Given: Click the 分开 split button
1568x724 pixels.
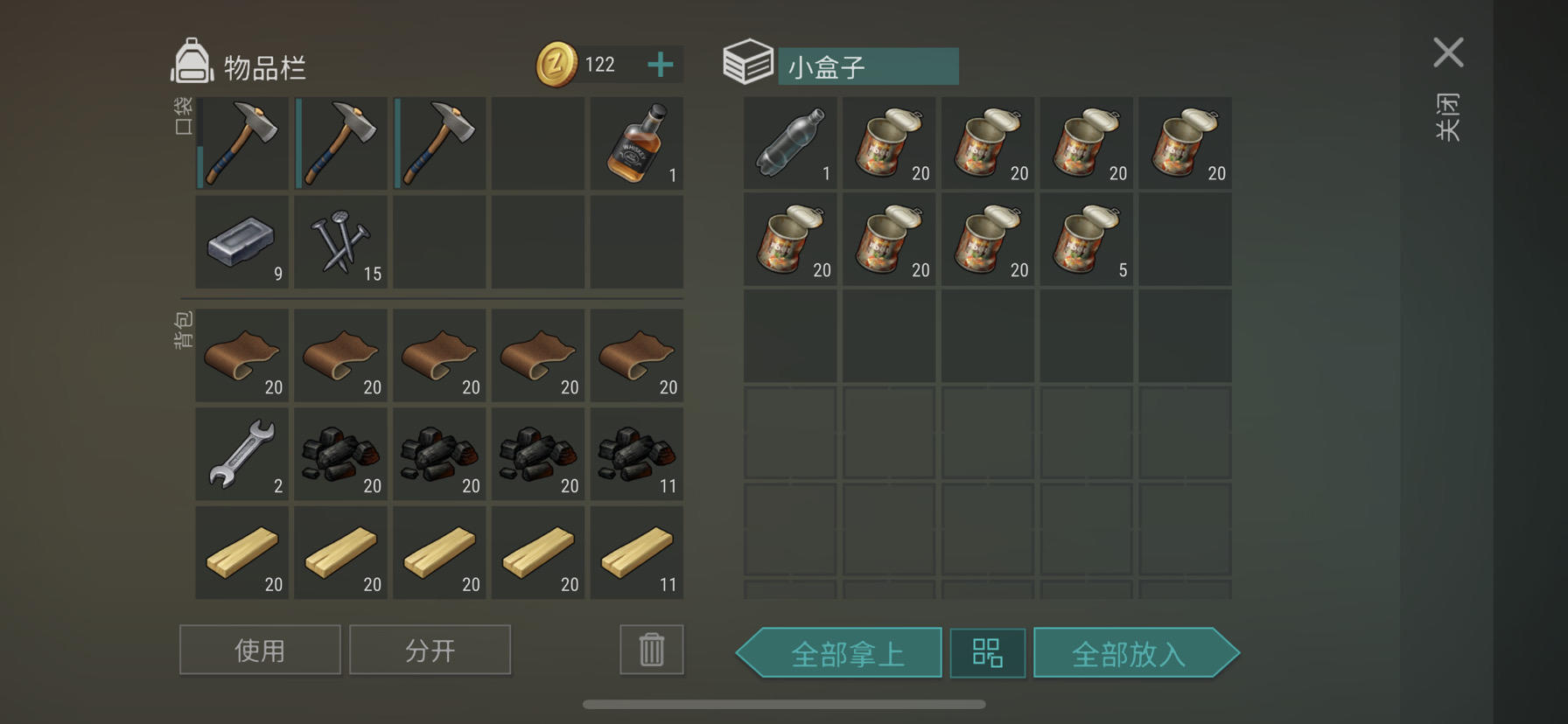Looking at the screenshot, I should [430, 650].
